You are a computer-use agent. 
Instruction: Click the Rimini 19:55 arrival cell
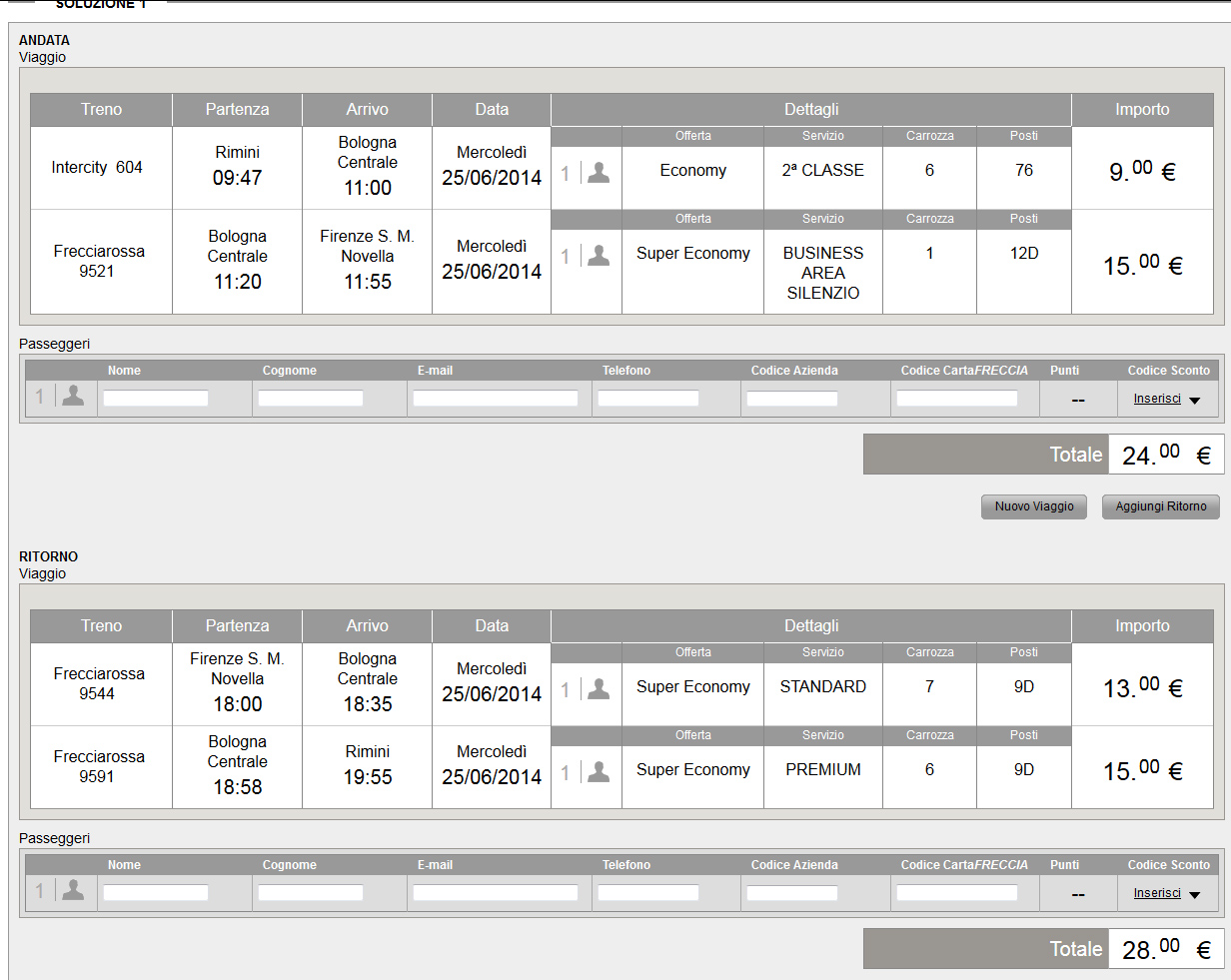coord(367,767)
